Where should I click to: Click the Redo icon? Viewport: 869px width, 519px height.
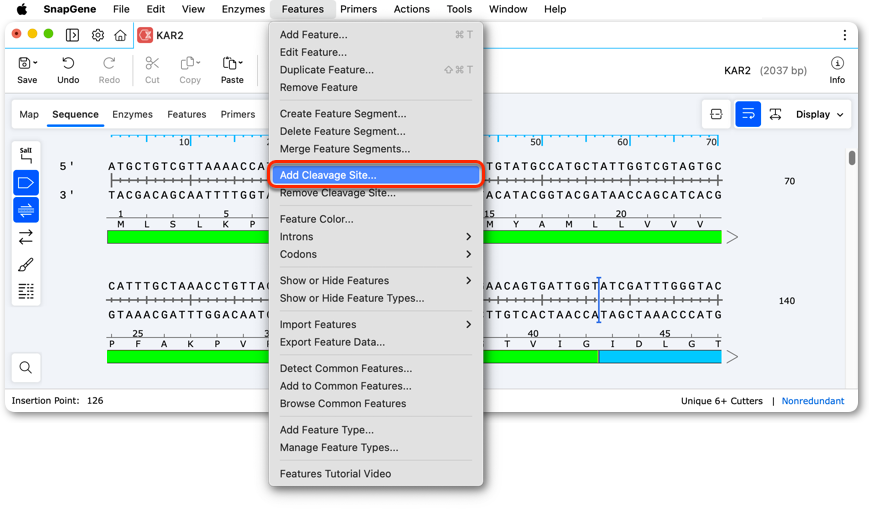(109, 63)
